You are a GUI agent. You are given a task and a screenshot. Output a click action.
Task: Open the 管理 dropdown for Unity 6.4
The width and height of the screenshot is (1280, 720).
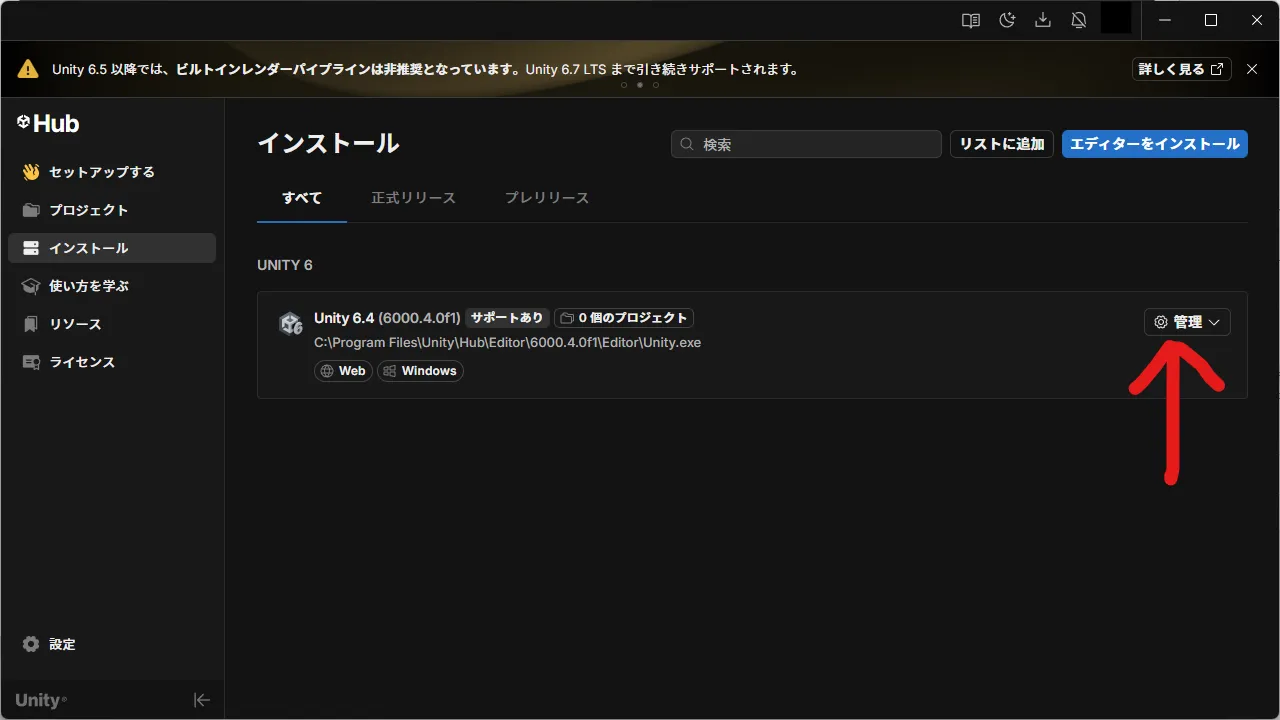(x=1187, y=322)
